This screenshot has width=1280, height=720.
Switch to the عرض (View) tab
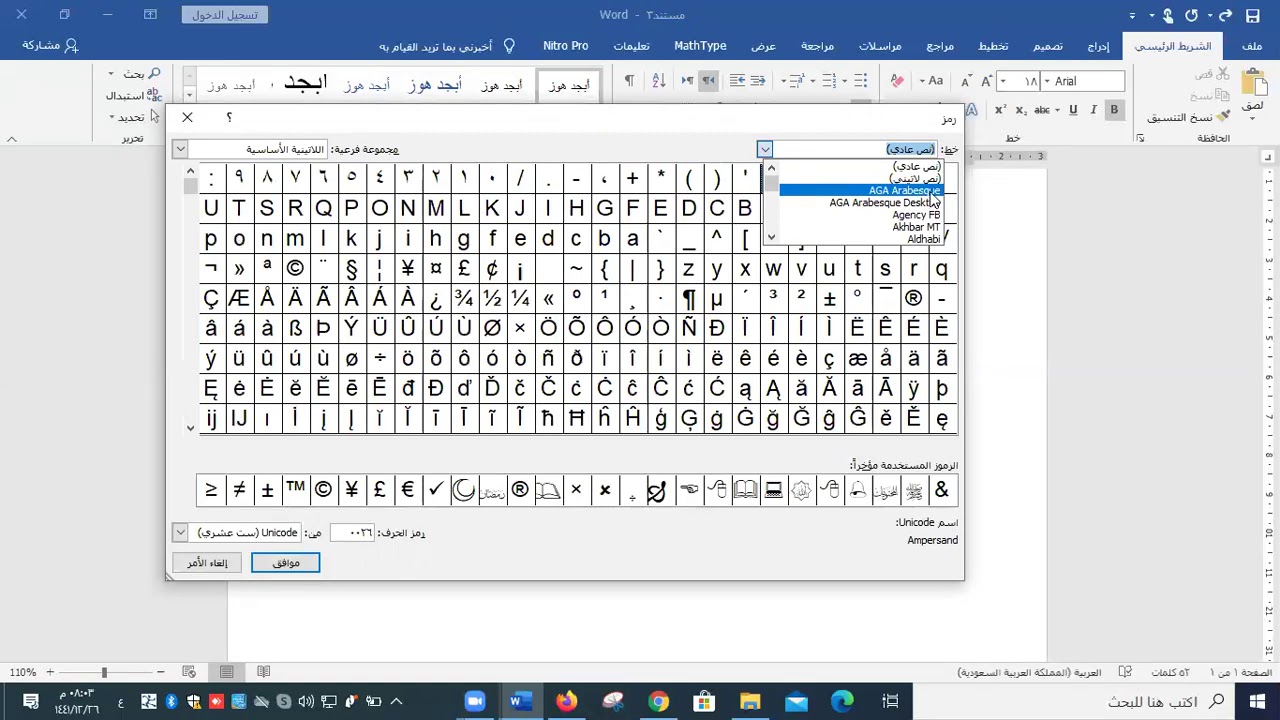pos(763,46)
